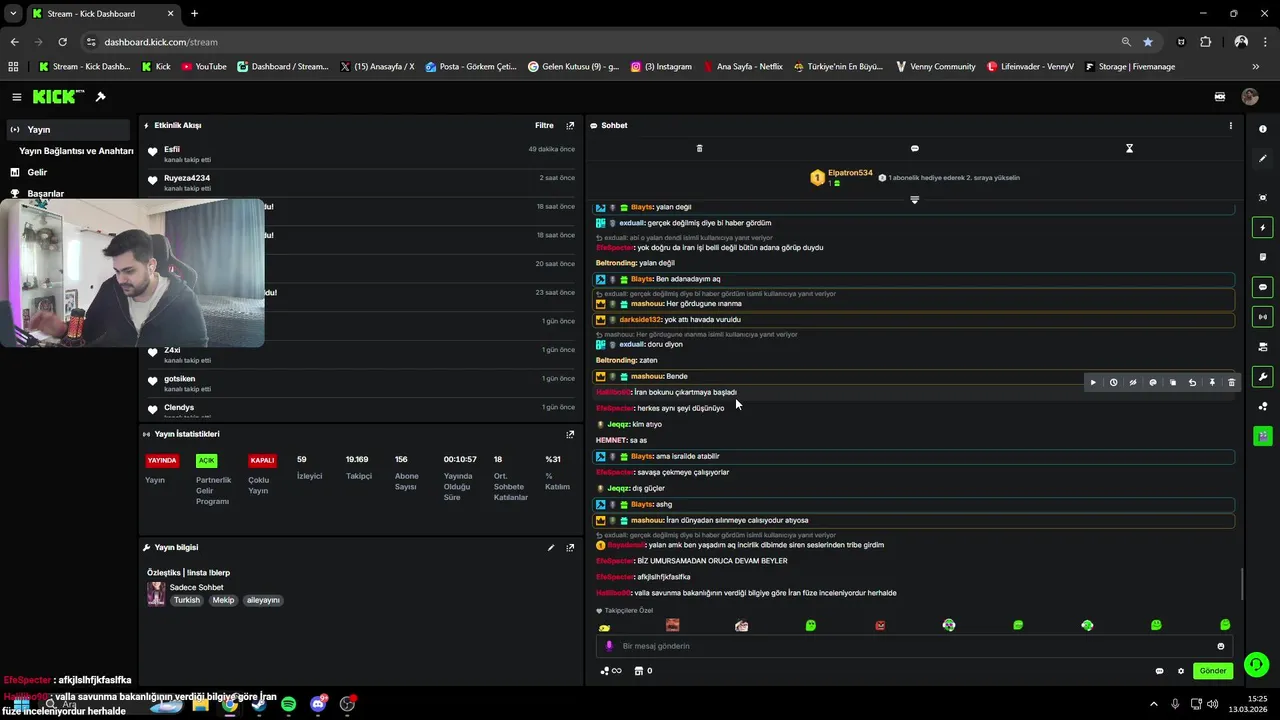Click the clock timeout icon in message toolbar
This screenshot has height=720, width=1280.
(x=1113, y=382)
